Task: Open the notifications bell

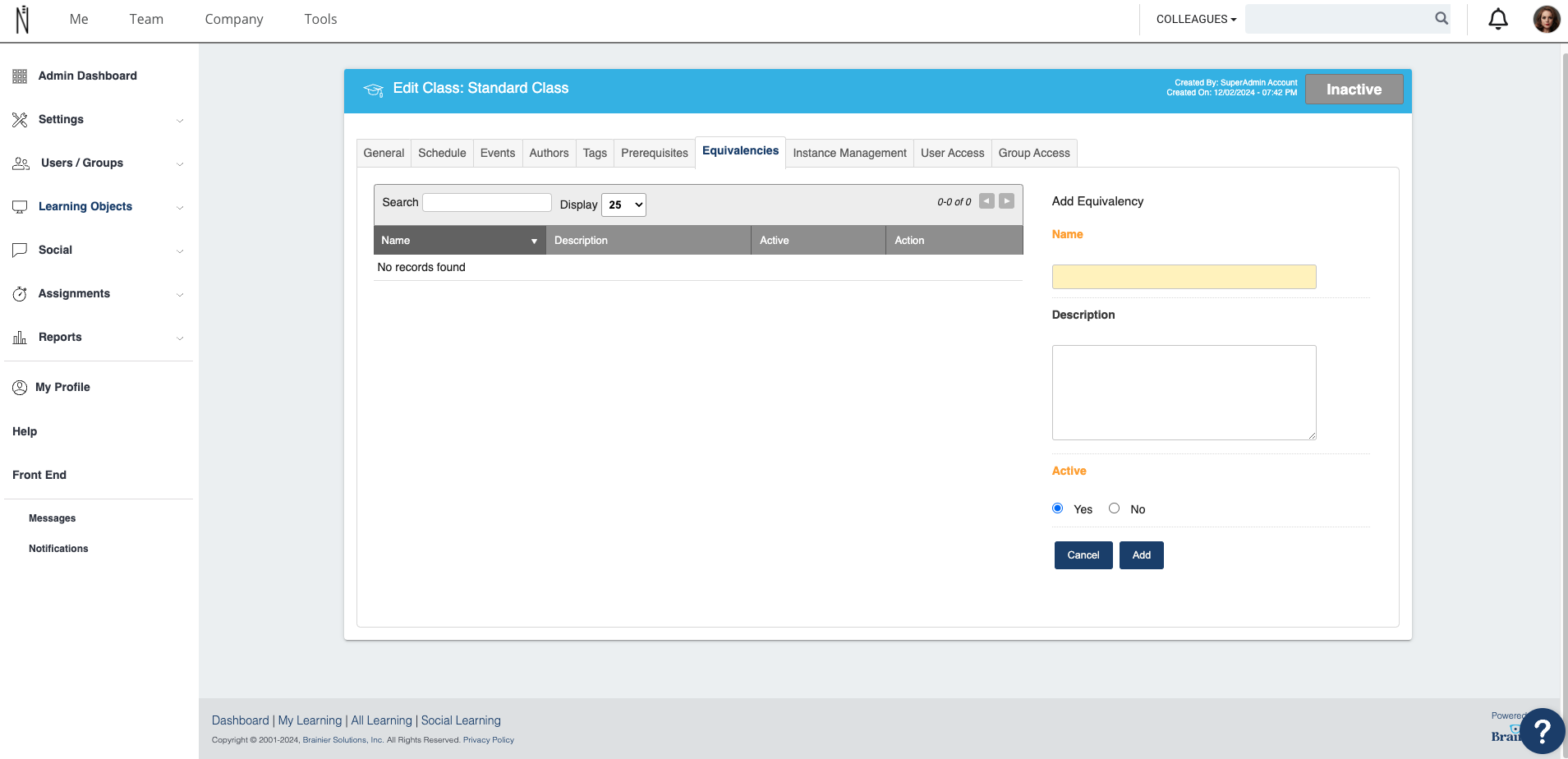Action: pos(1498,19)
